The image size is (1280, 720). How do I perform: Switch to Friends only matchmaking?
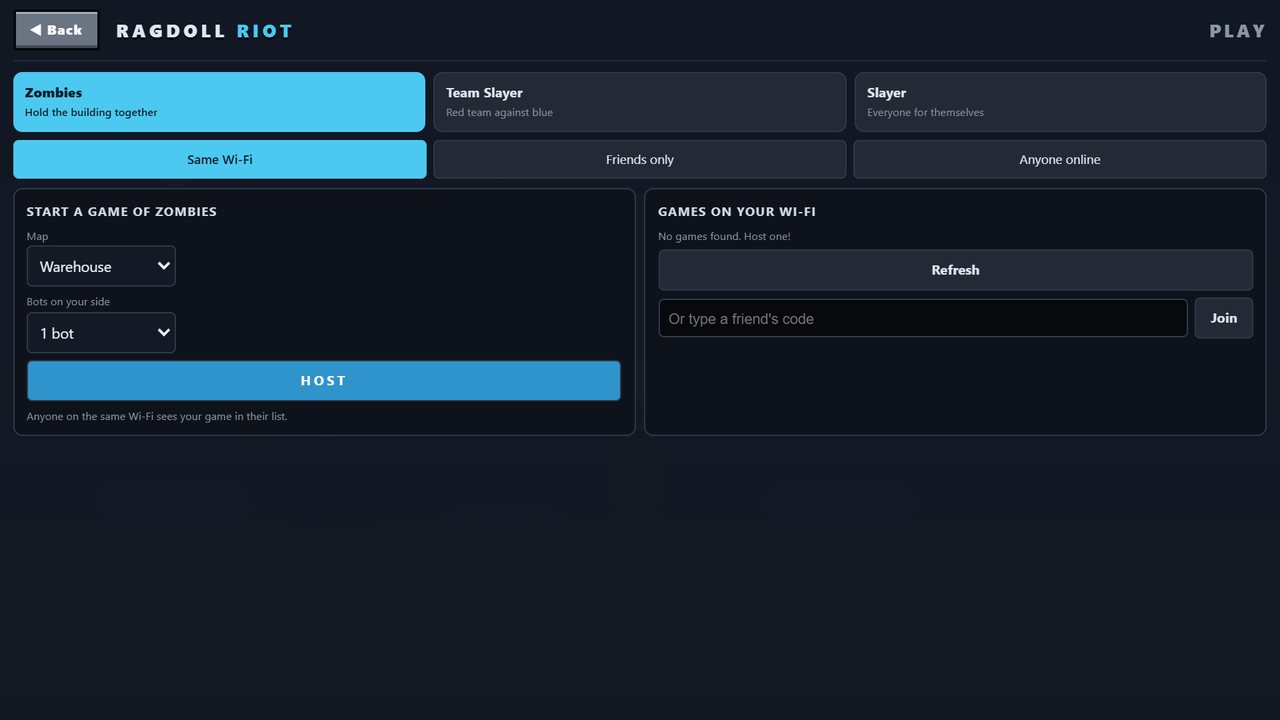(x=640, y=159)
